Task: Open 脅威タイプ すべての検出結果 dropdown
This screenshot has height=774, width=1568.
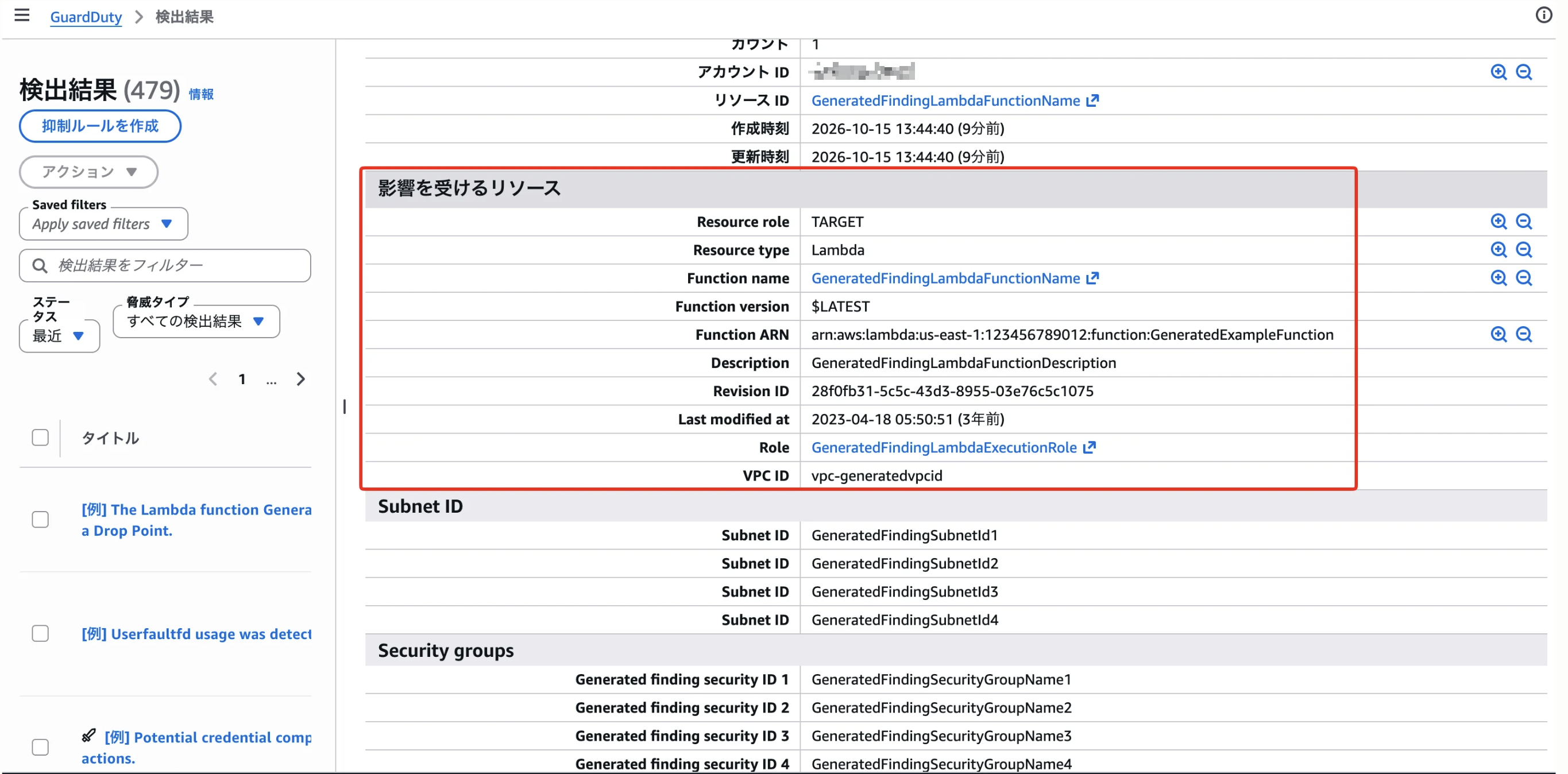Action: click(x=196, y=322)
